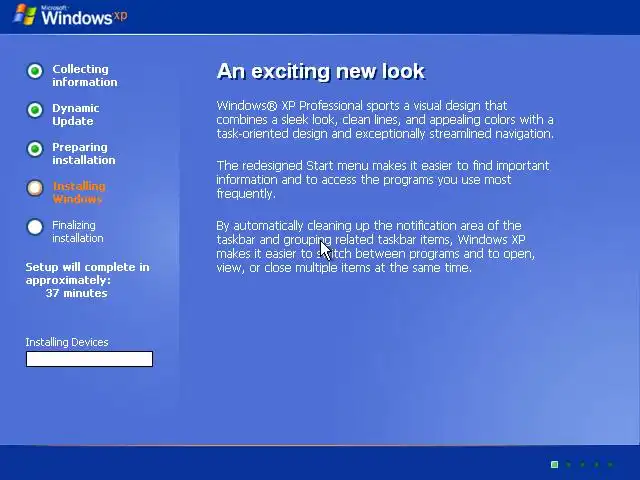Click the "Collecting information" label
640x480 pixels.
click(84, 76)
